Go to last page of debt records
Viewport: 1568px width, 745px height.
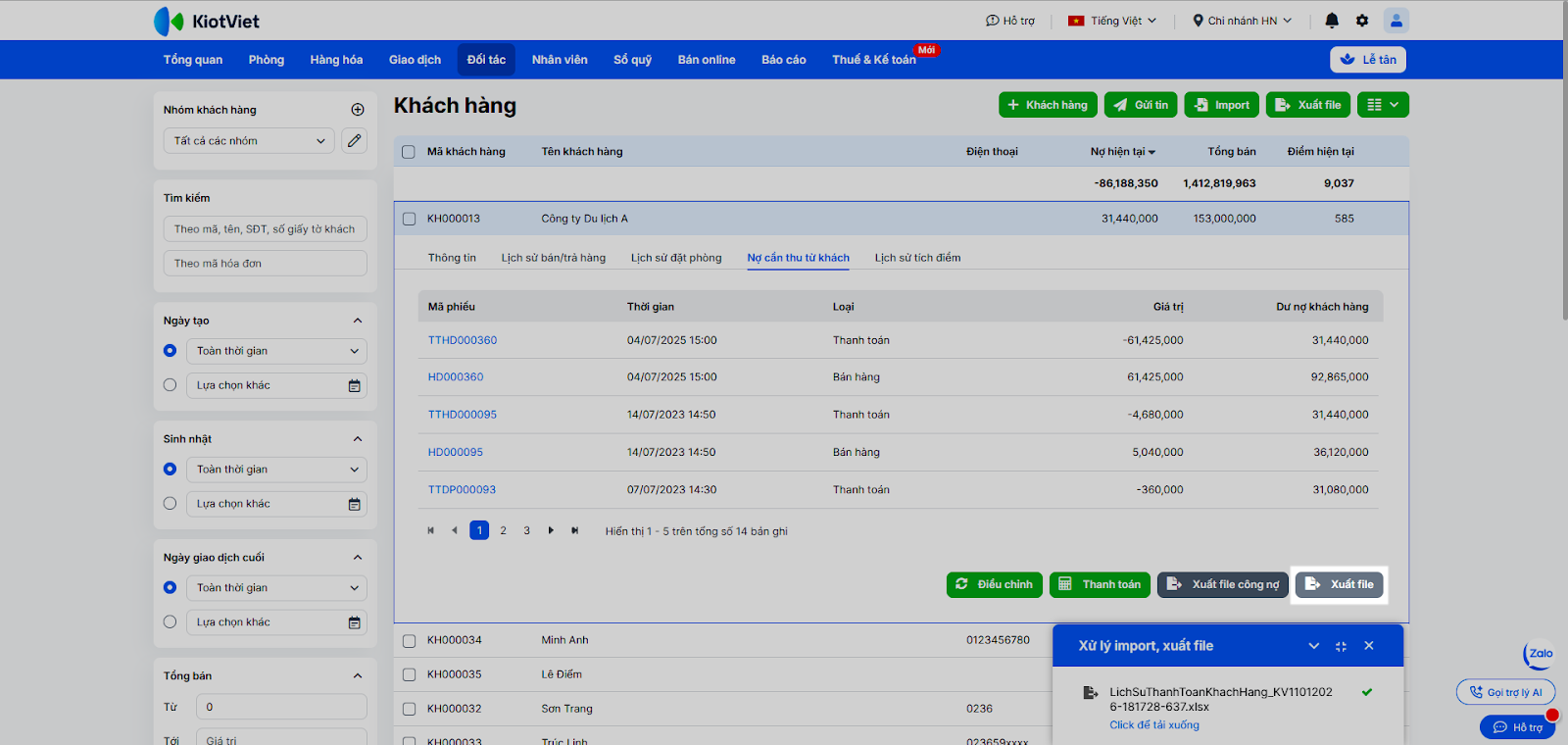(575, 531)
